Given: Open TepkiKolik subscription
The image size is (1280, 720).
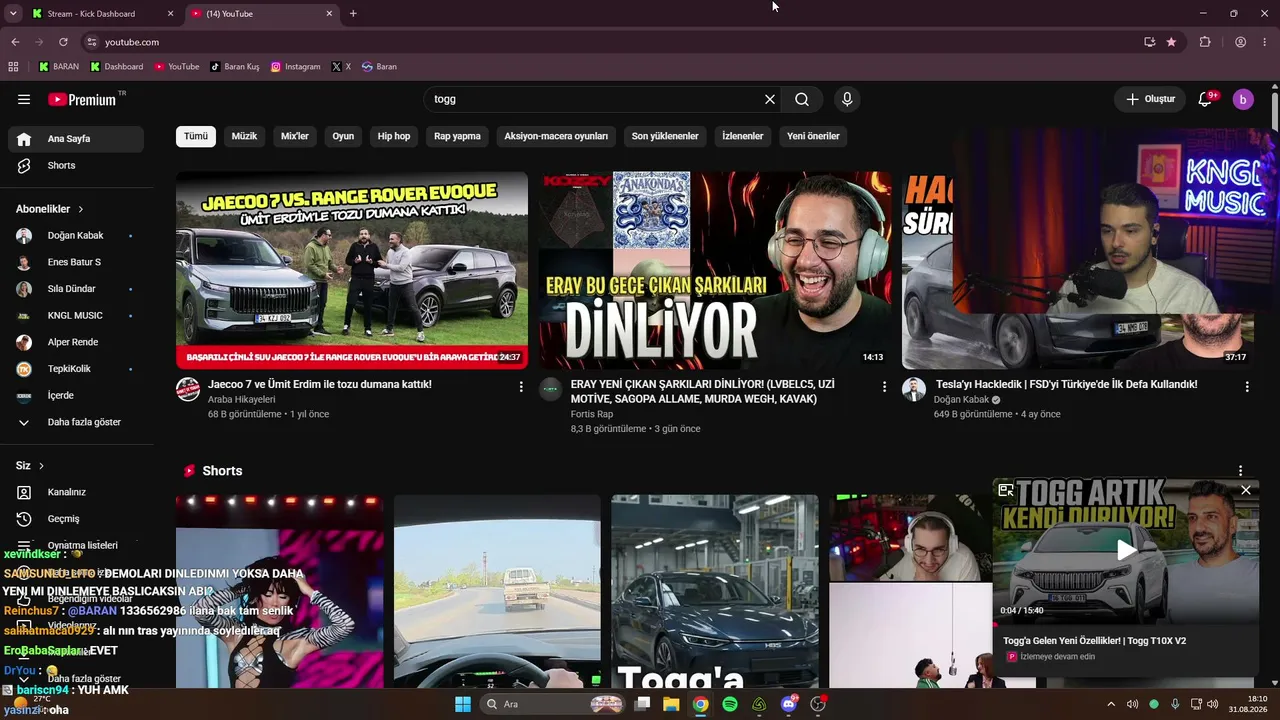Looking at the screenshot, I should point(76,369).
